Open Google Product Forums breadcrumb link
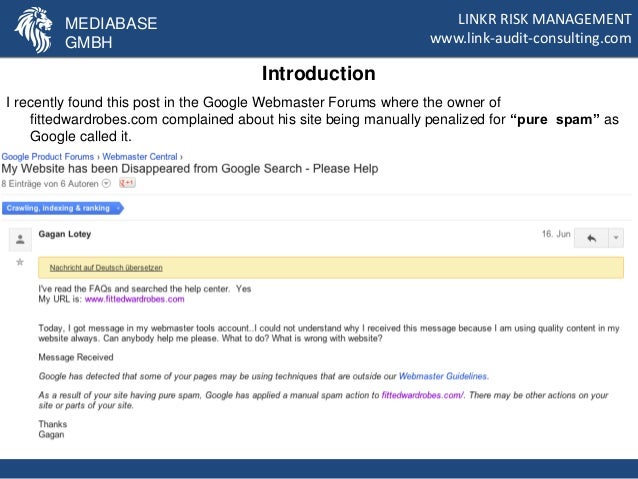The width and height of the screenshot is (638, 479). [x=48, y=157]
